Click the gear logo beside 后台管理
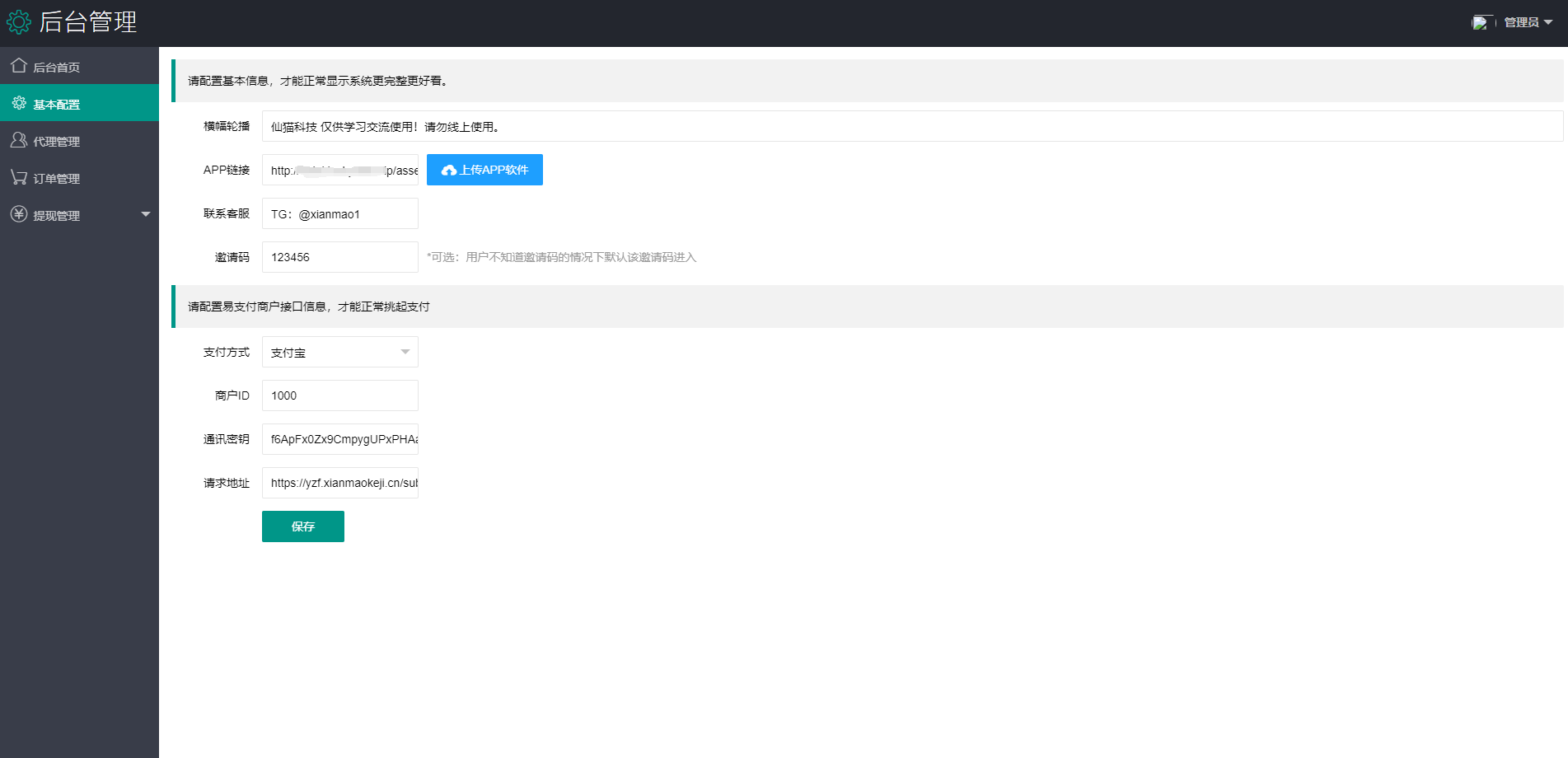Image resolution: width=1568 pixels, height=758 pixels. 19,22
